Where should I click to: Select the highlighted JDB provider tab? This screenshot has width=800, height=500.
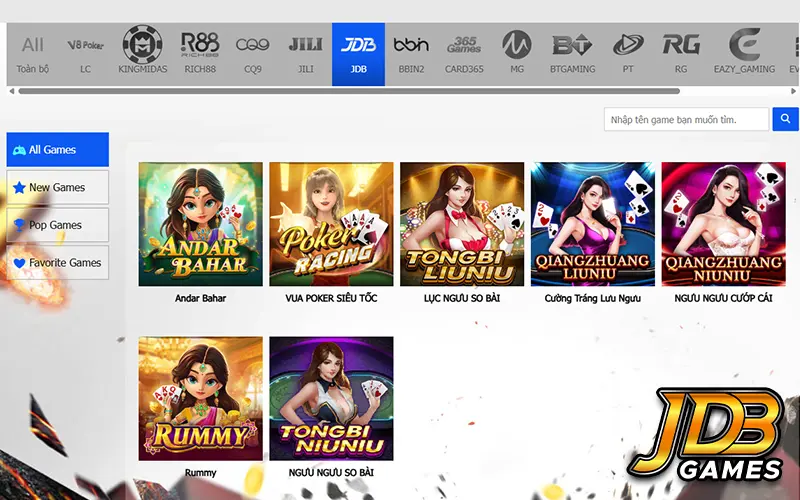coord(358,54)
